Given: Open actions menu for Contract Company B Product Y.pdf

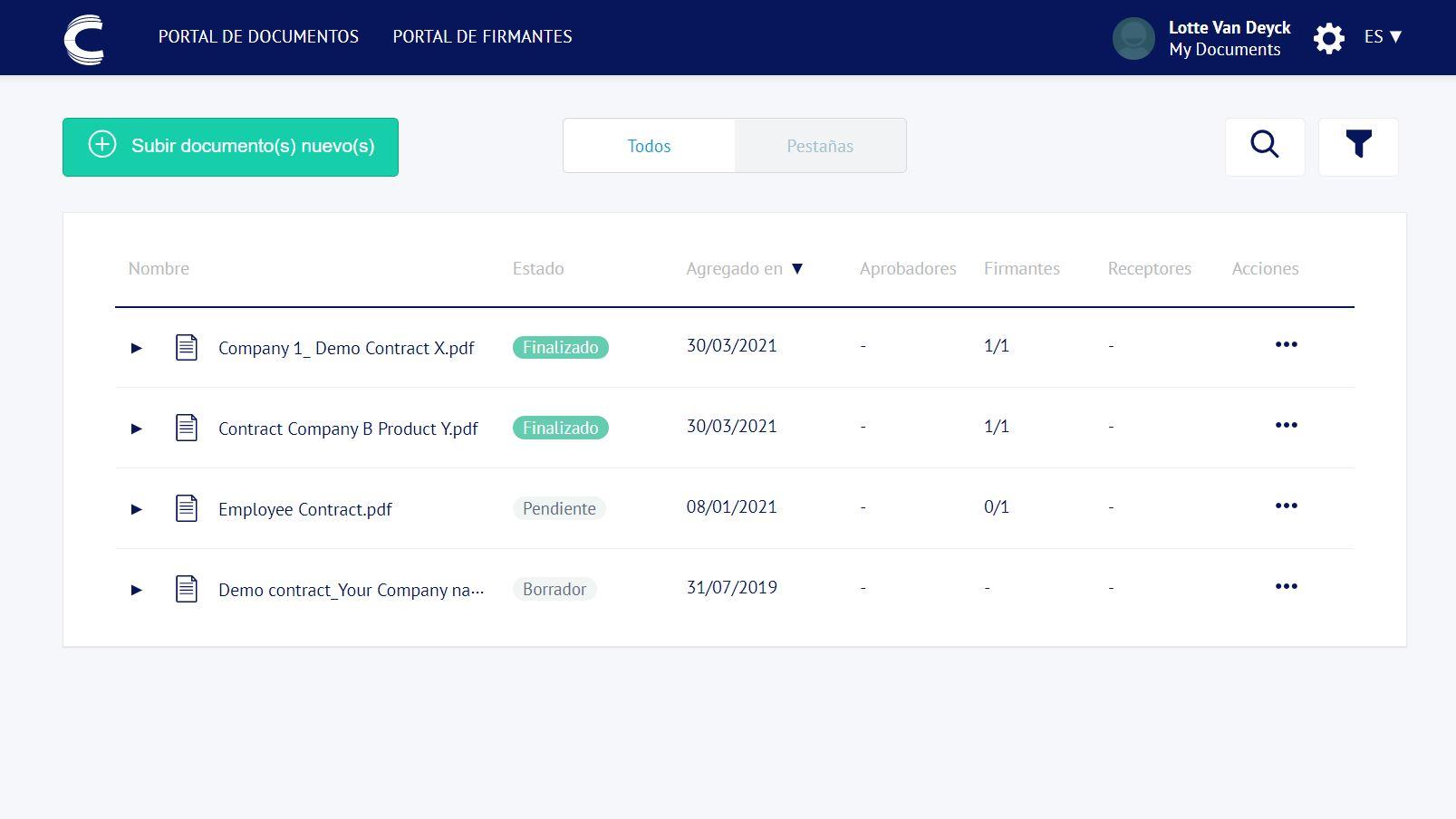Looking at the screenshot, I should (1286, 425).
